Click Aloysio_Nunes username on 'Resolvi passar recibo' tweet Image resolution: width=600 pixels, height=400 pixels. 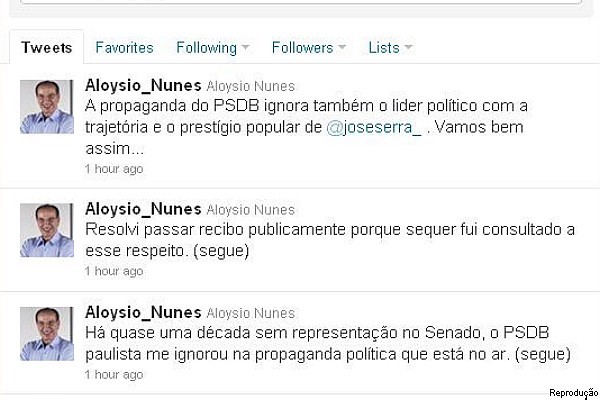click(143, 209)
